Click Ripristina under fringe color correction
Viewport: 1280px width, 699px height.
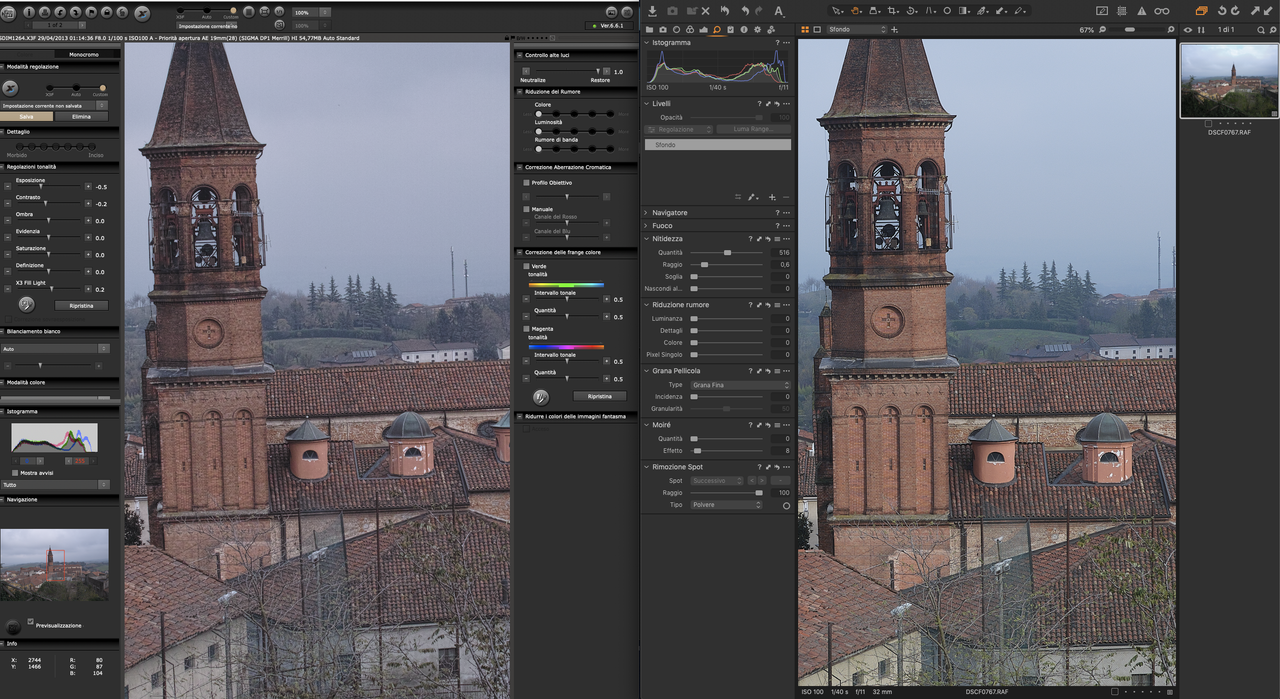pyautogui.click(x=599, y=396)
